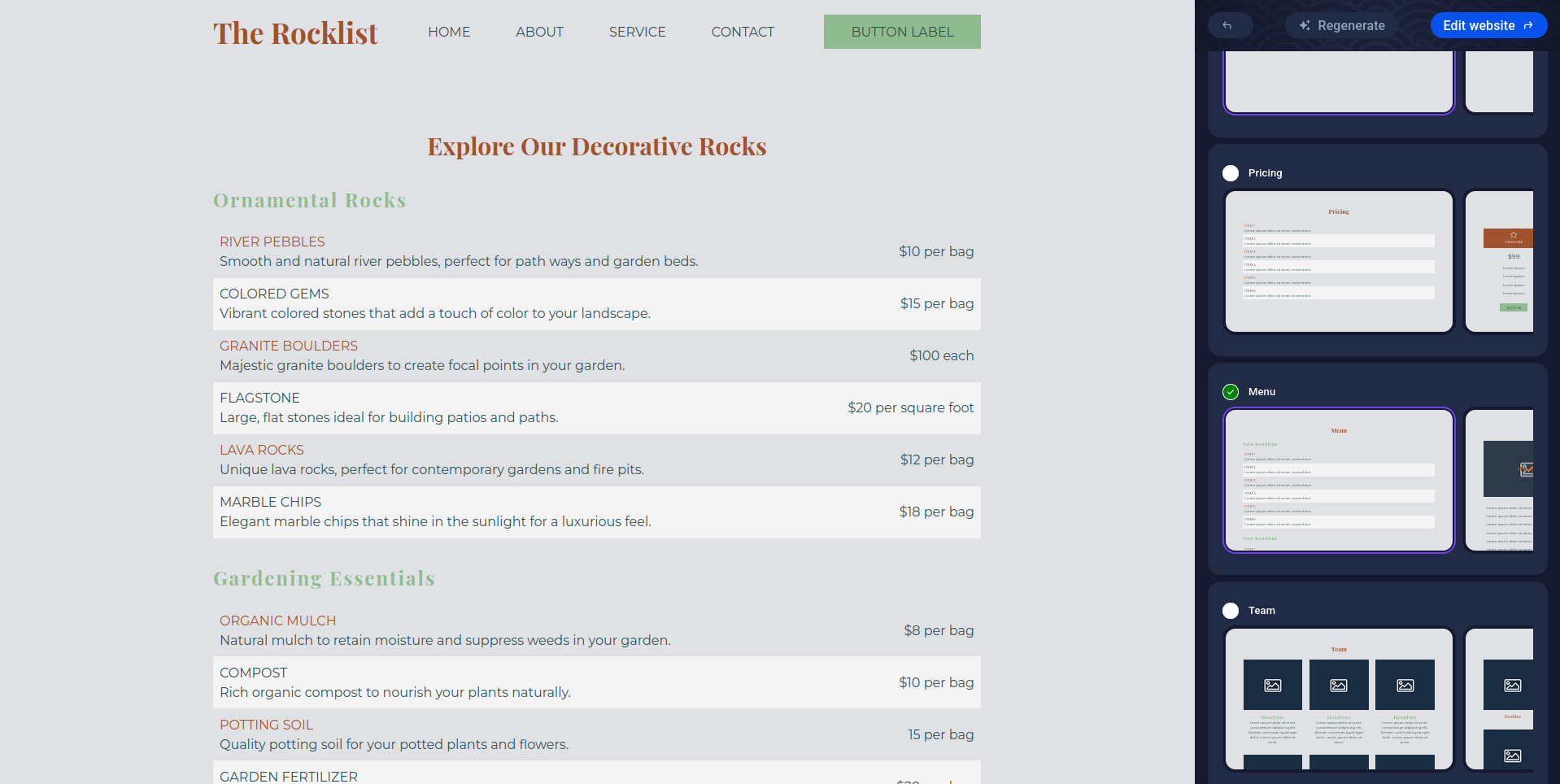
Task: Enable the Pricing section toggle
Action: (1230, 172)
